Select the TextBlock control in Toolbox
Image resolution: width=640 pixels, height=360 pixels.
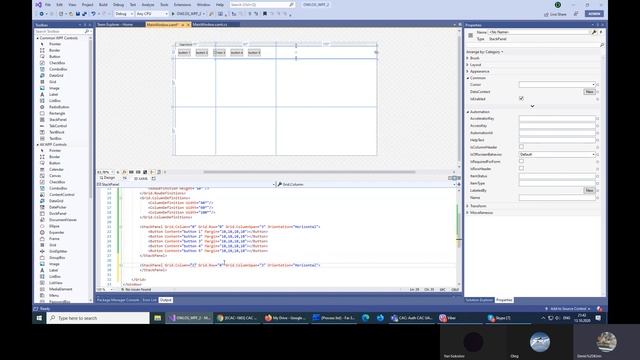pos(57,132)
